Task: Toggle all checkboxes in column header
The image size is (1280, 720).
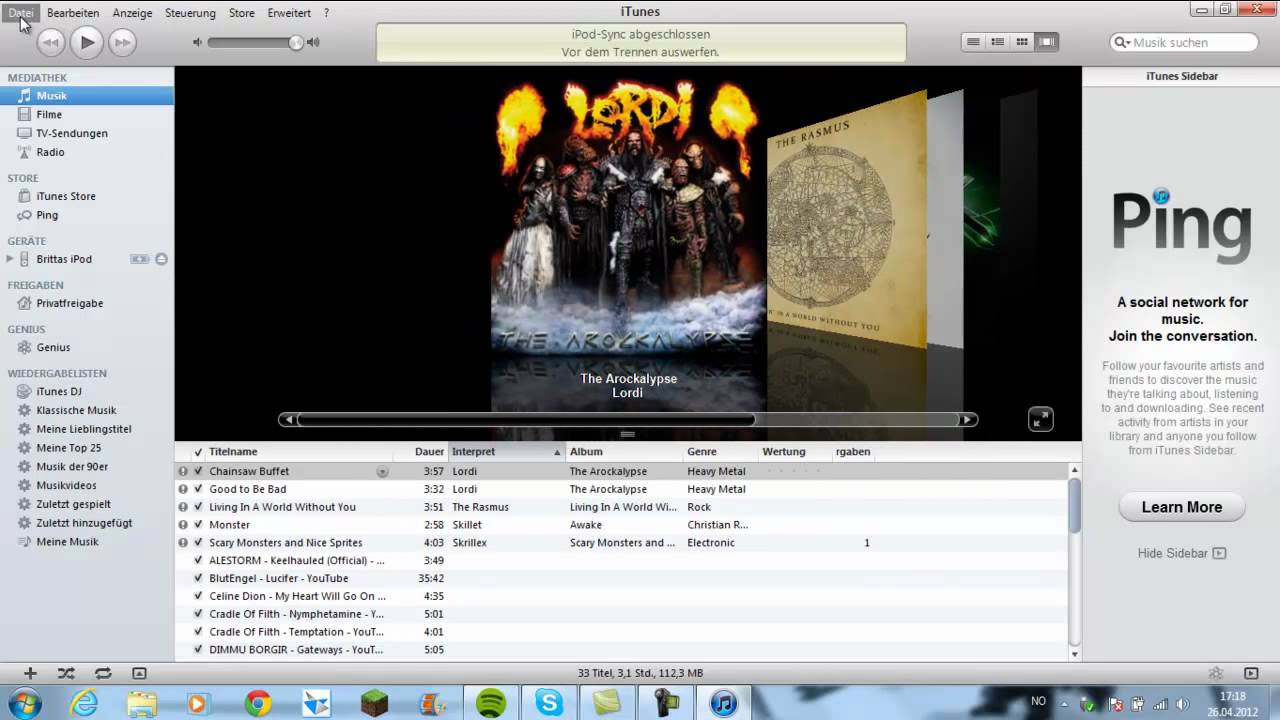Action: [x=198, y=452]
